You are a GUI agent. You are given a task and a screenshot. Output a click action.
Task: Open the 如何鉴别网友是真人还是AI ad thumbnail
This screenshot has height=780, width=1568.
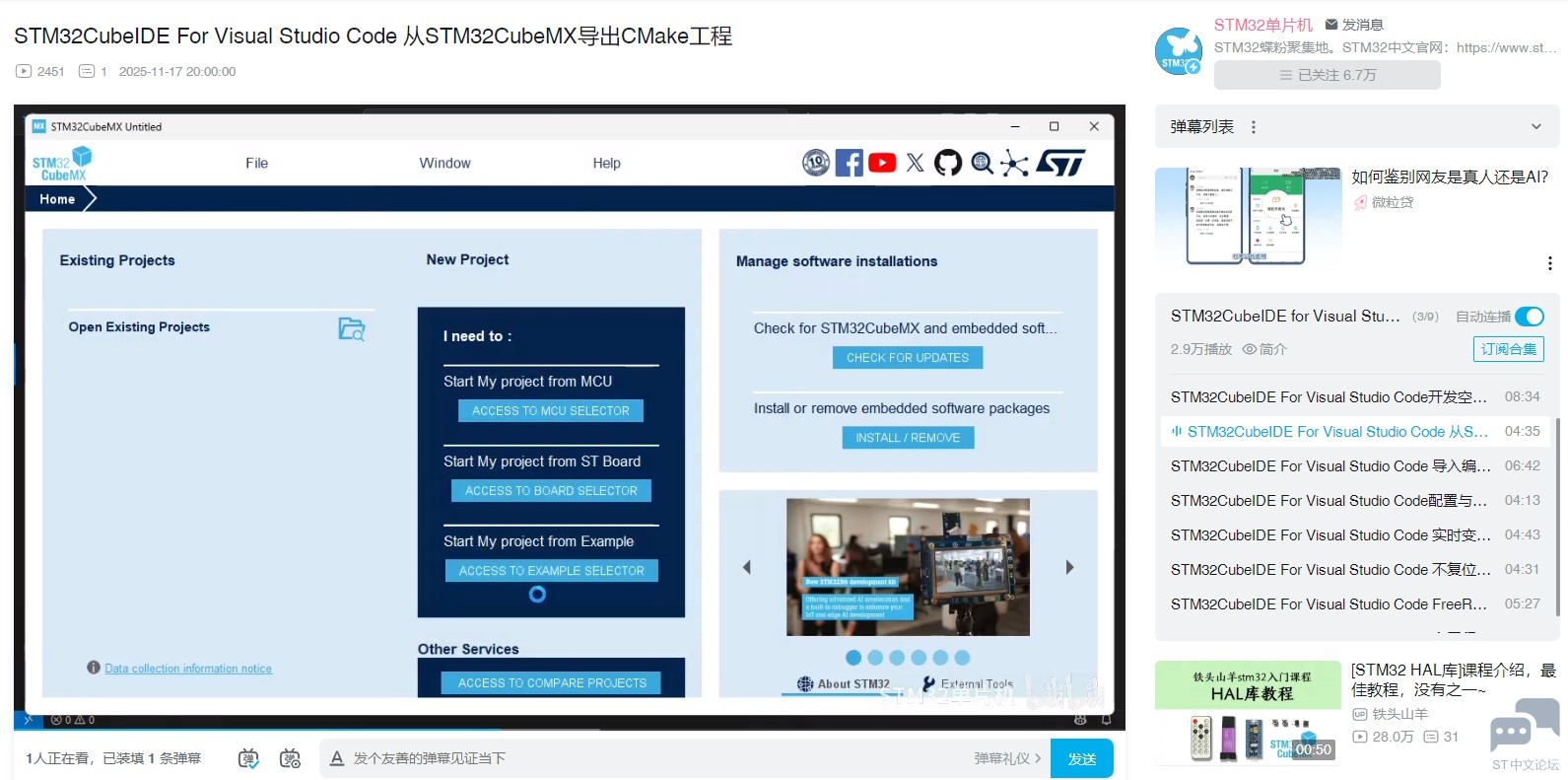(1248, 217)
